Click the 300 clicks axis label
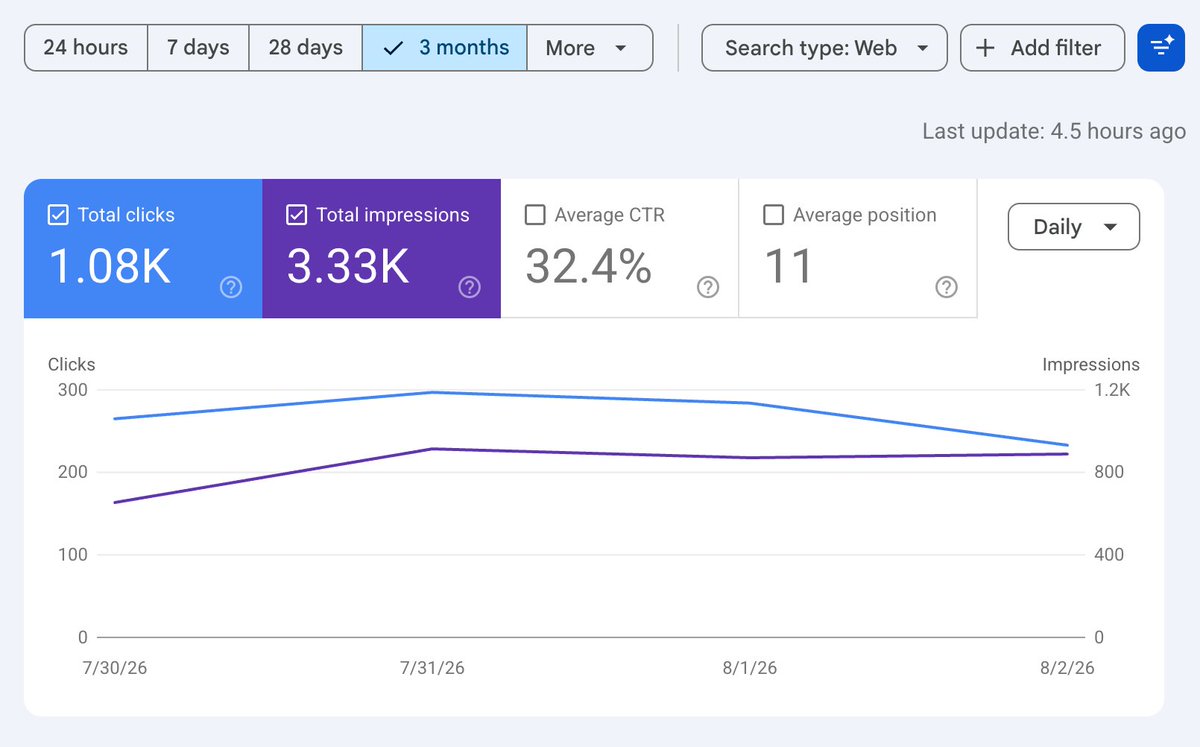 [x=72, y=390]
